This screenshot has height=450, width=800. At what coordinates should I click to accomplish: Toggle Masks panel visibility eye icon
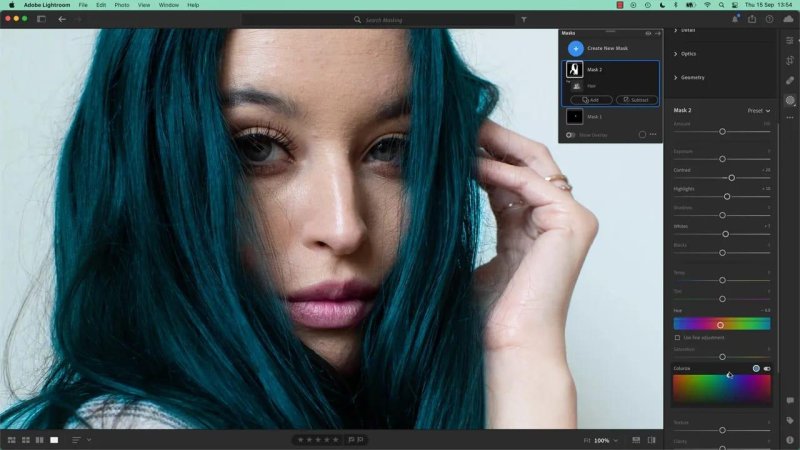pos(648,33)
